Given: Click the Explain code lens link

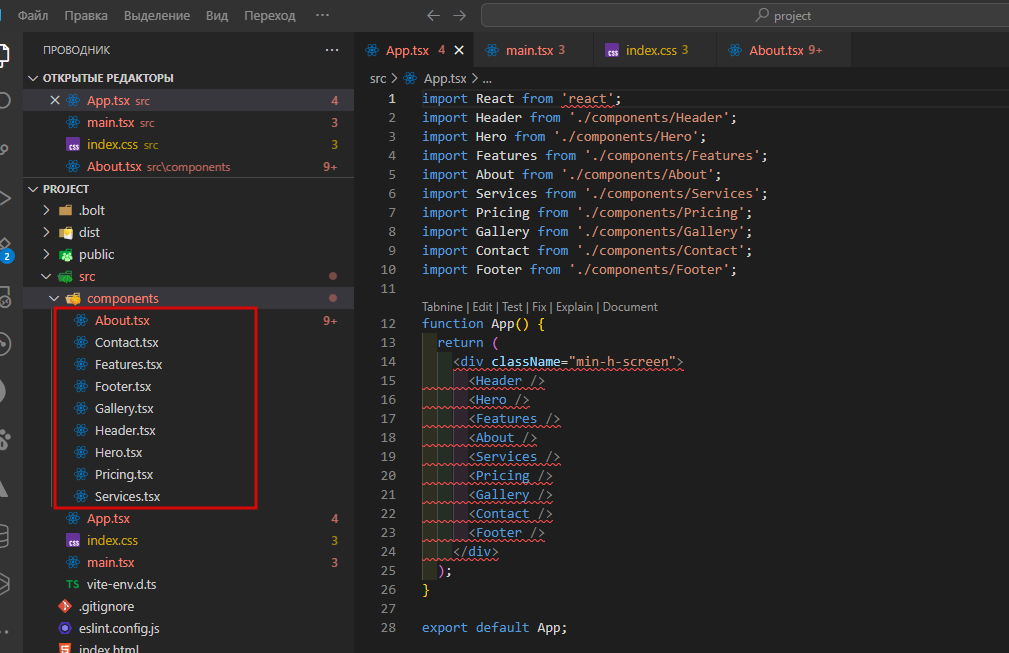Looking at the screenshot, I should (x=574, y=307).
